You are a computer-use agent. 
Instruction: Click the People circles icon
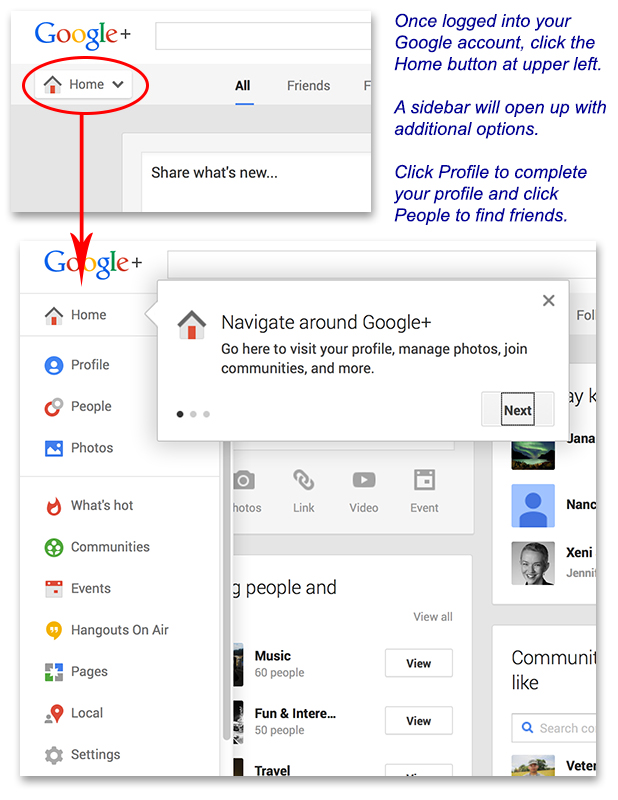54,407
